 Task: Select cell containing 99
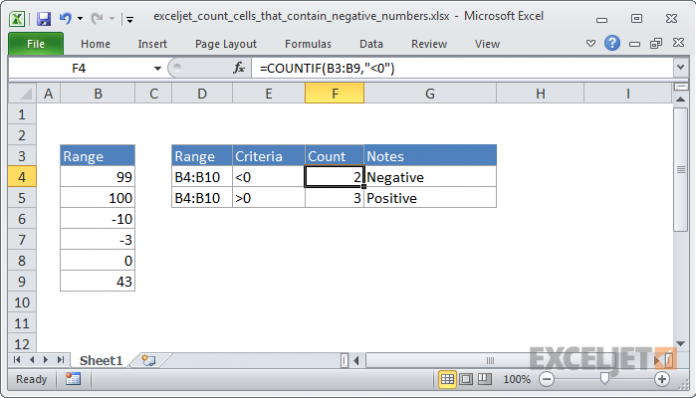click(x=98, y=177)
